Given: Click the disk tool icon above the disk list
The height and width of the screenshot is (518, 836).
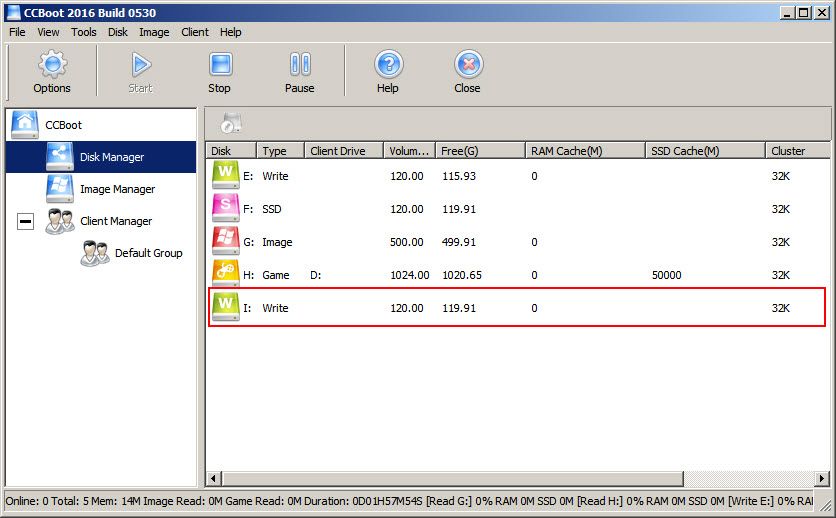Looking at the screenshot, I should pyautogui.click(x=231, y=123).
